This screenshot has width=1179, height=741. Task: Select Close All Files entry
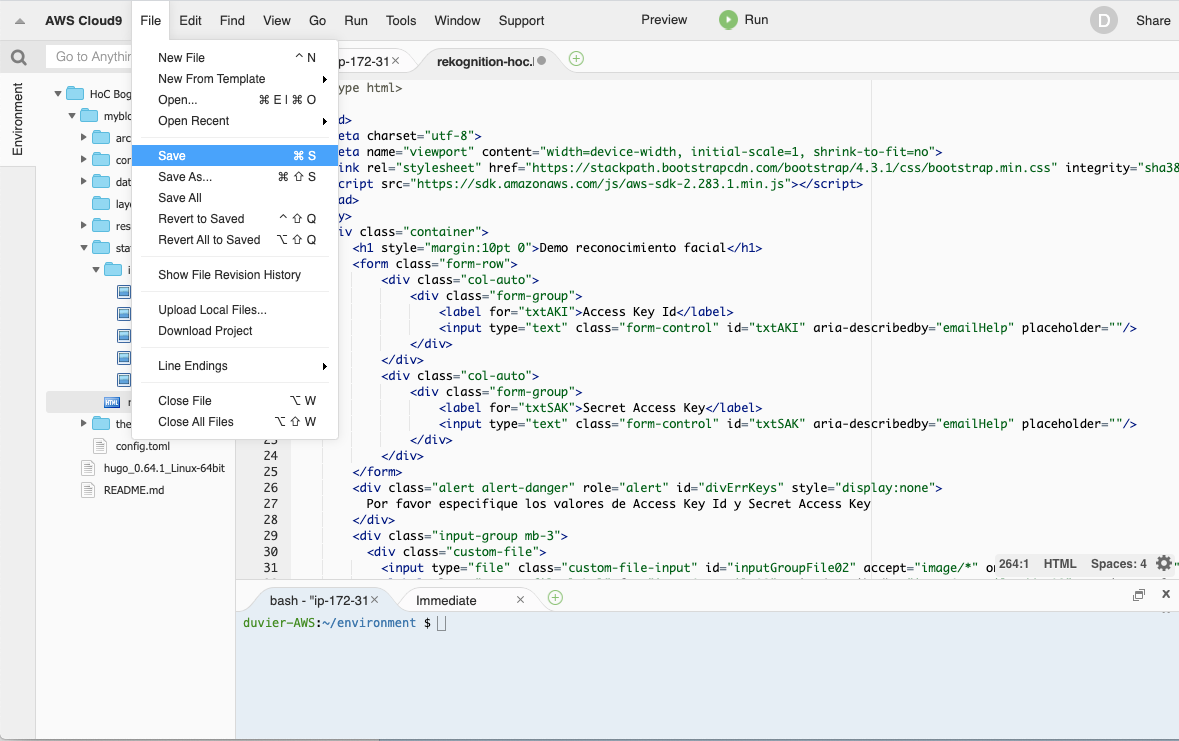(x=235, y=422)
